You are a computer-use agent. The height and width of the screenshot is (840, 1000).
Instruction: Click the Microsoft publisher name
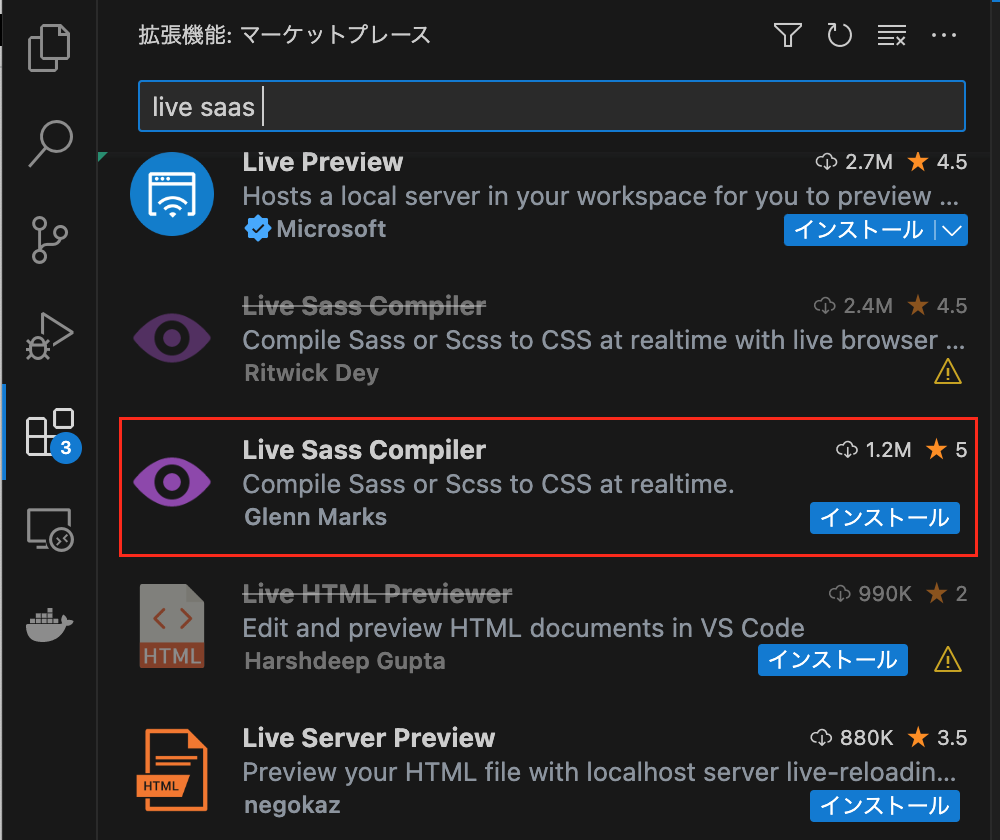pos(331,229)
